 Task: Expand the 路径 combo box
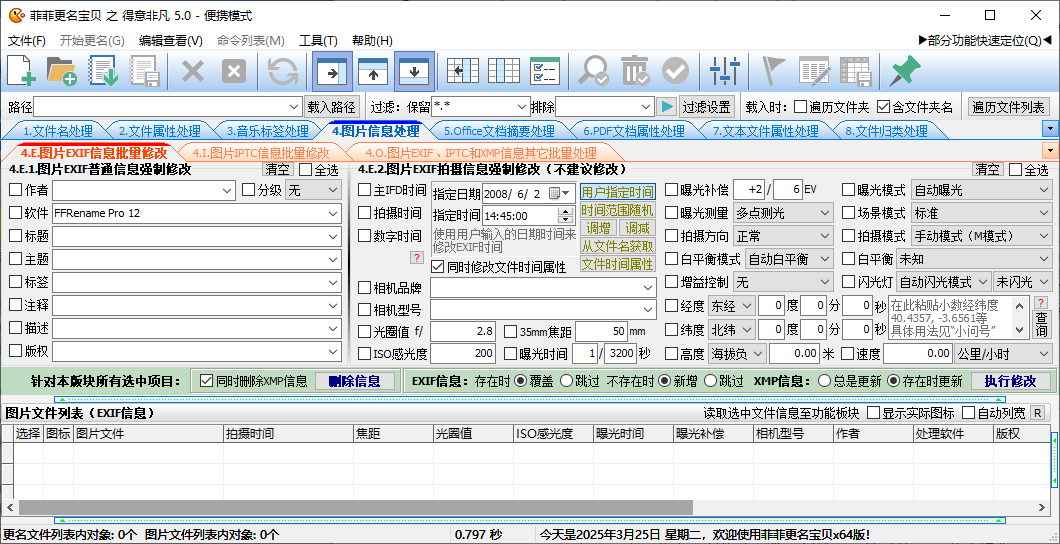[x=294, y=107]
